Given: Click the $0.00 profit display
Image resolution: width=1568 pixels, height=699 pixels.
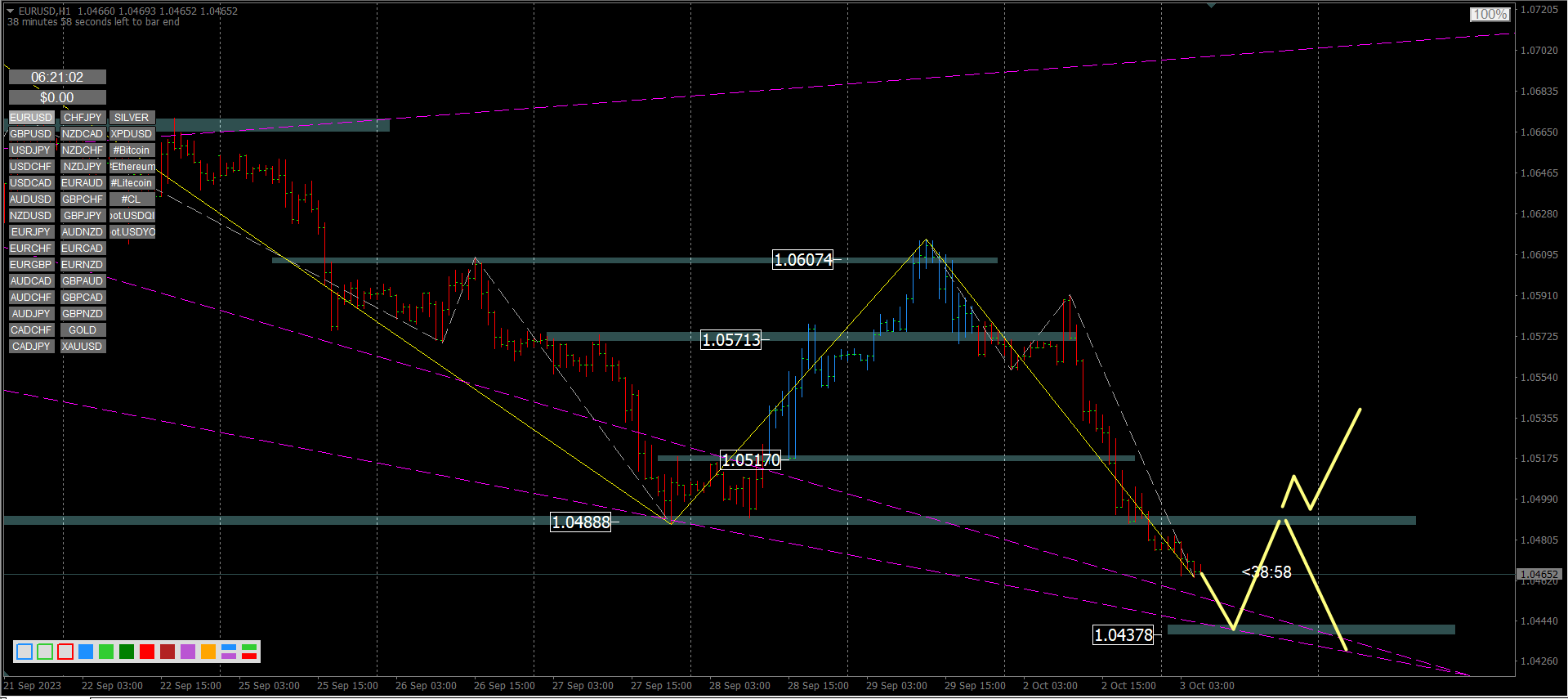Looking at the screenshot, I should point(57,97).
